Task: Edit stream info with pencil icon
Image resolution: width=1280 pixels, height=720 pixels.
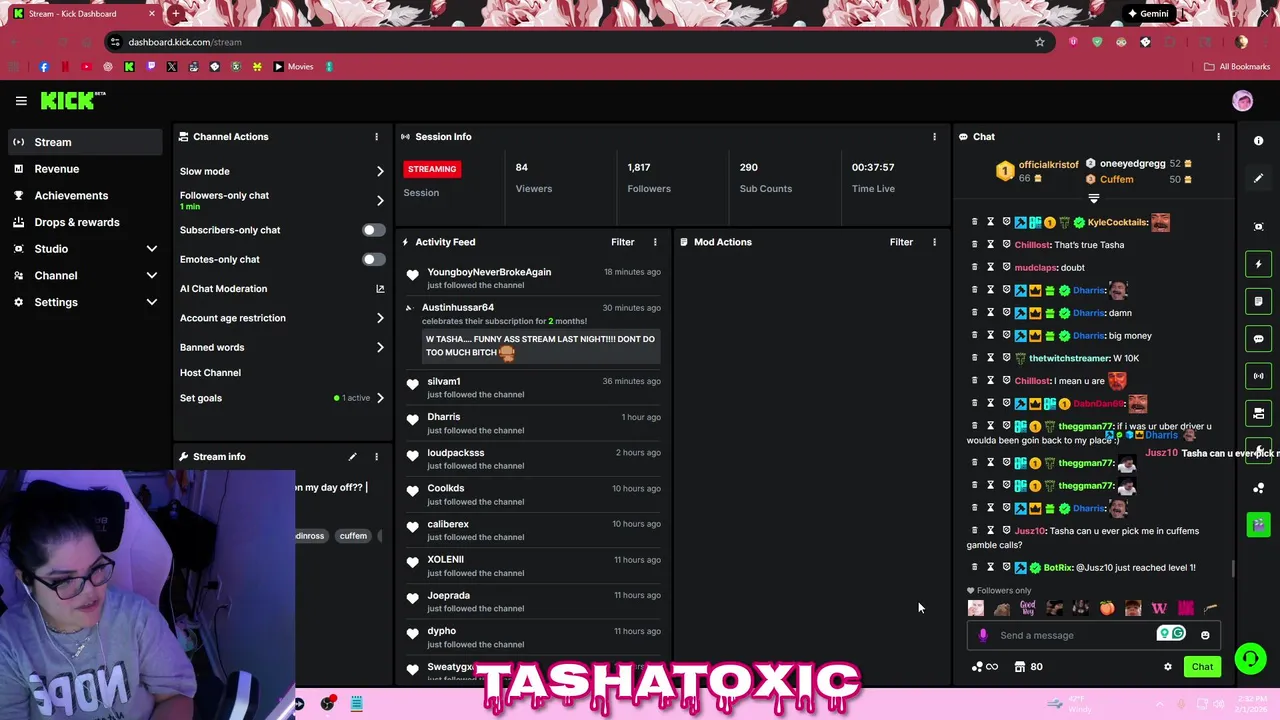Action: tap(352, 457)
